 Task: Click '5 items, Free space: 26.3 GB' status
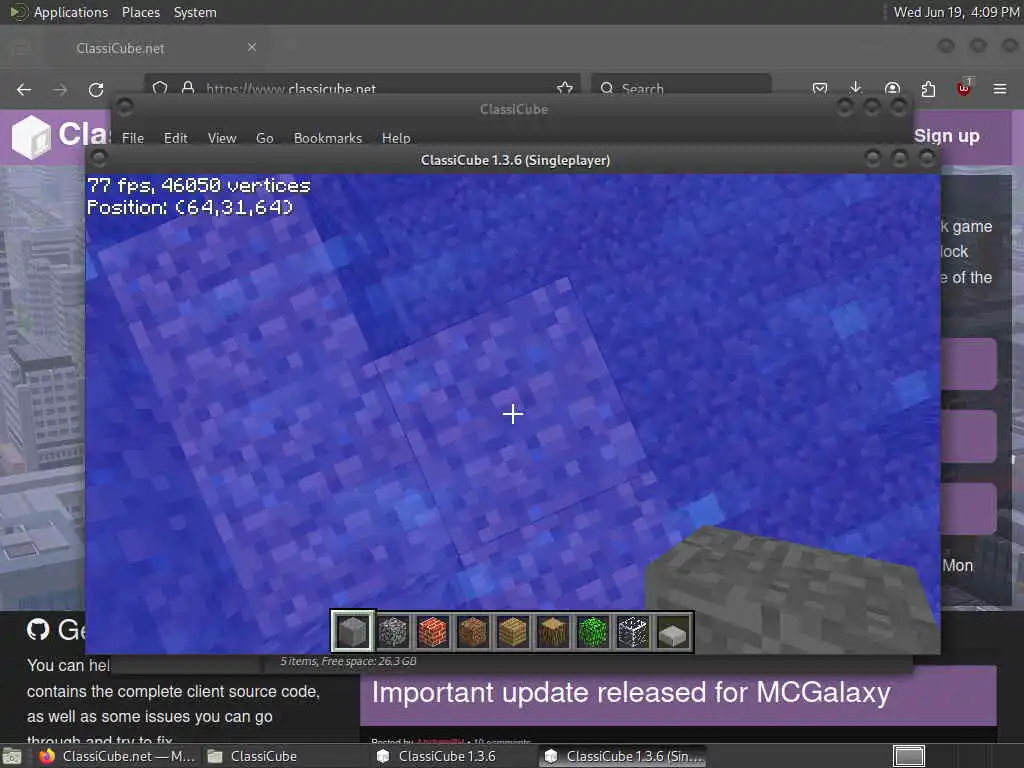(x=348, y=661)
